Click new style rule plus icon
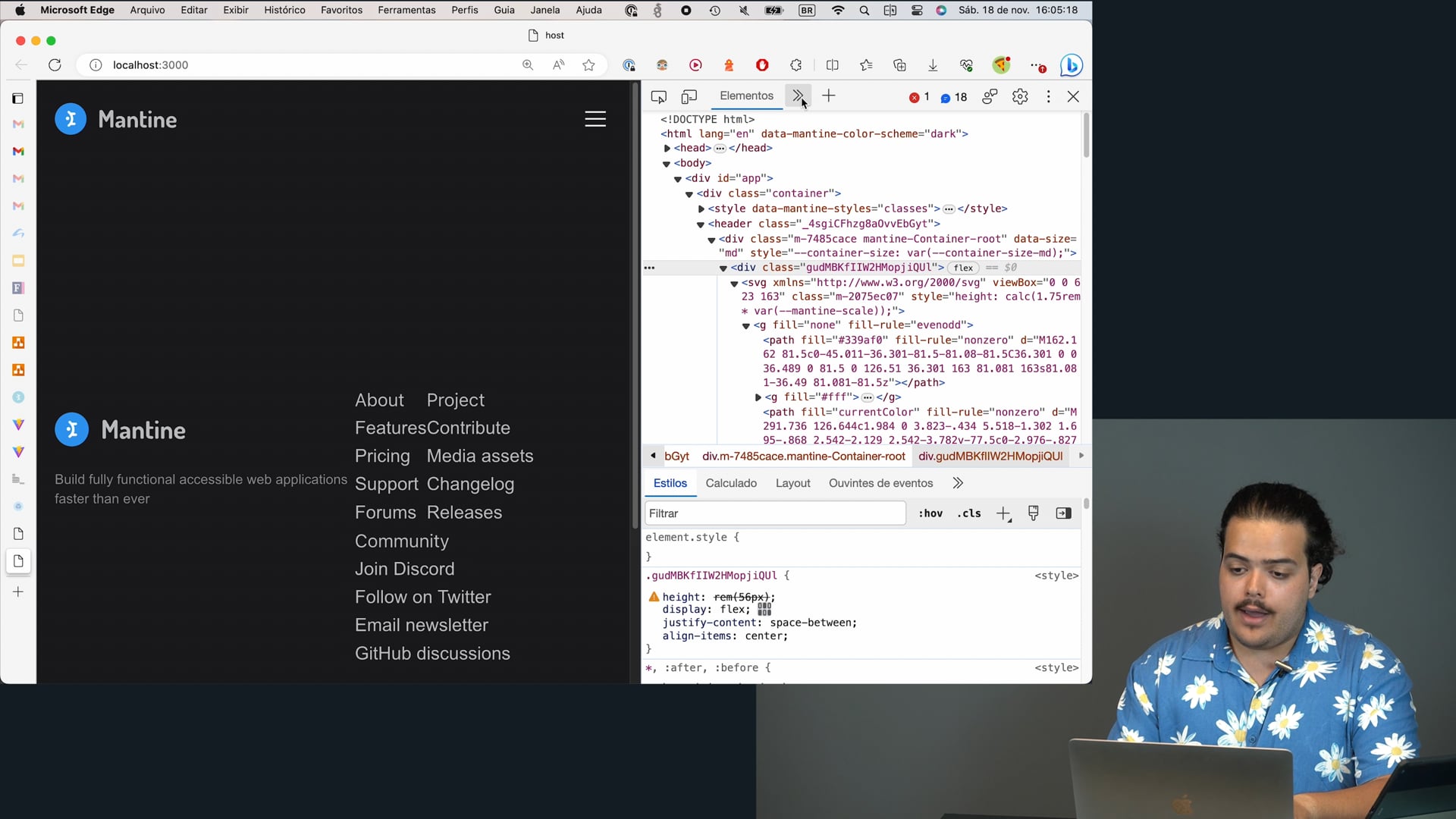Screen dimensions: 1456x819 click(1003, 514)
